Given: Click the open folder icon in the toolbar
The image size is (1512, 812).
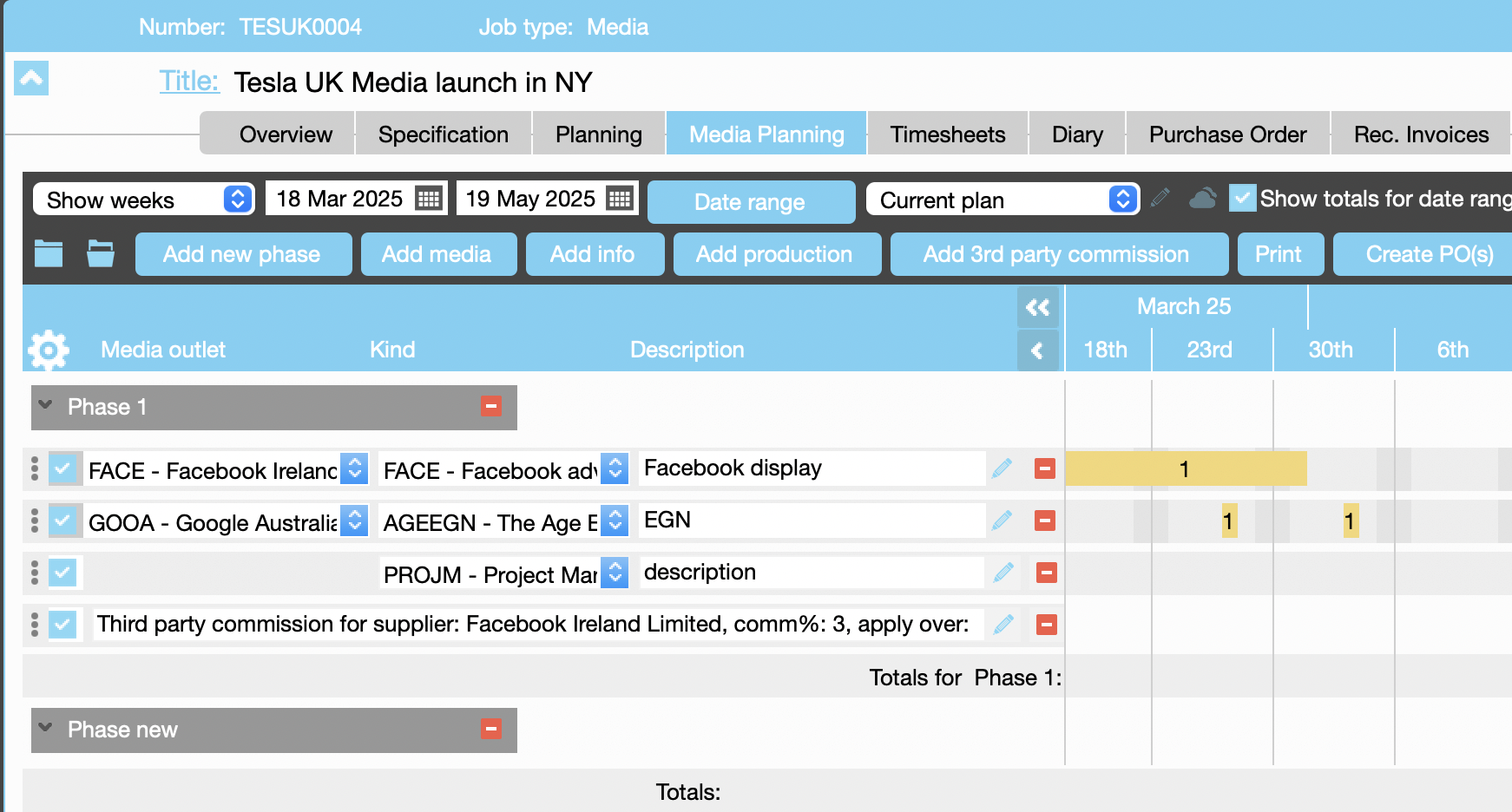Looking at the screenshot, I should click(x=101, y=253).
